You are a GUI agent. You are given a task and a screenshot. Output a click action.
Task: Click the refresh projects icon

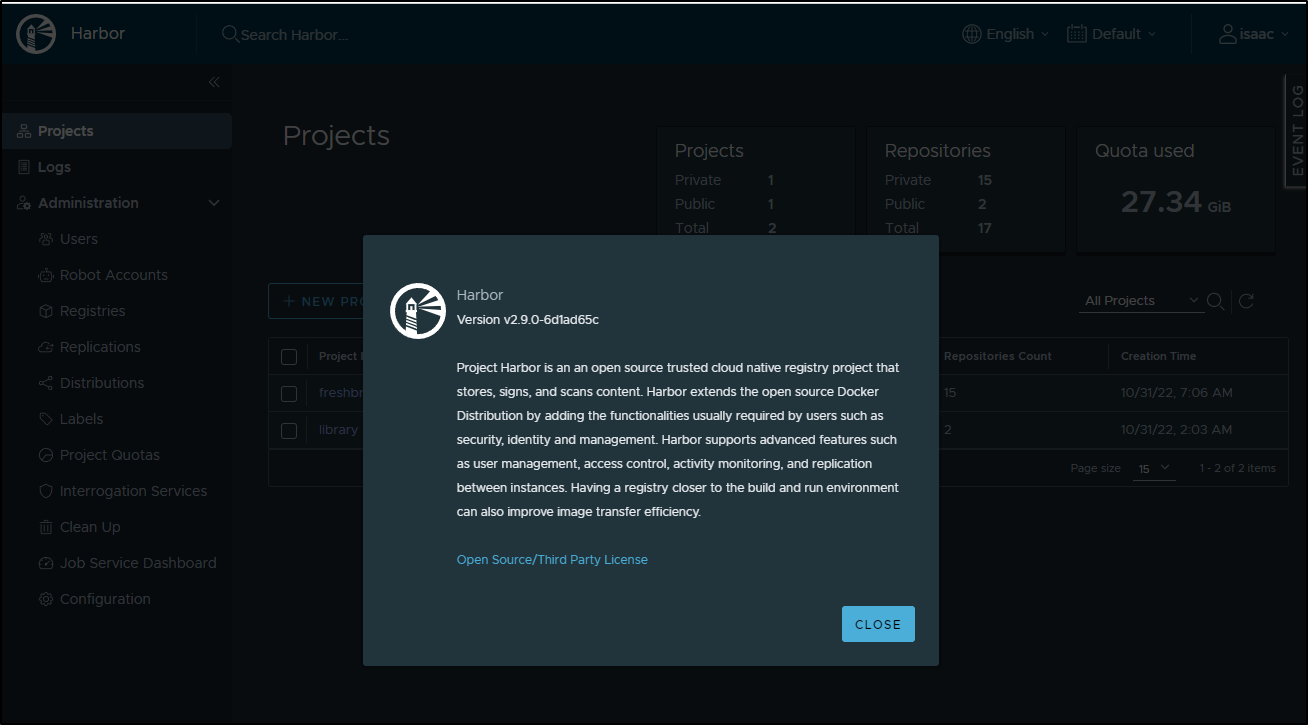pos(1246,301)
